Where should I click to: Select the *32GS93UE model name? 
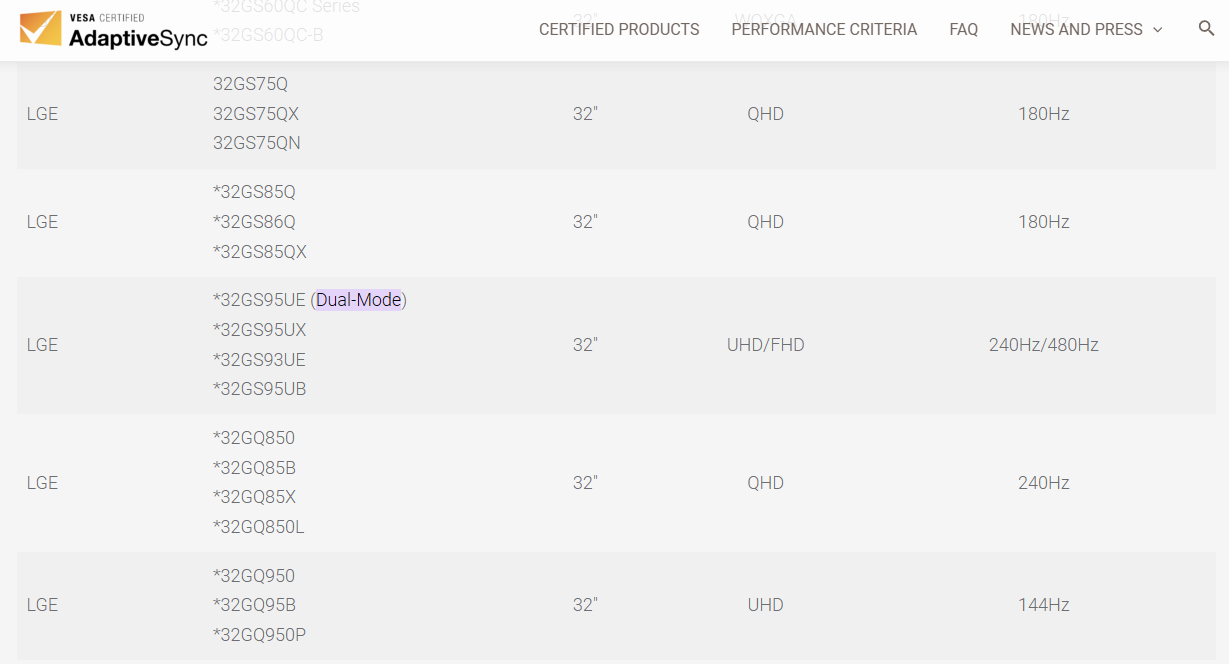pos(259,360)
